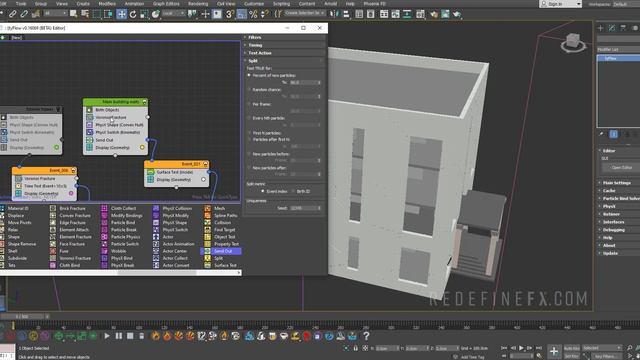This screenshot has height=360, width=640.
Task: Click the Percent Snap toggle icon
Action: [x=253, y=14]
